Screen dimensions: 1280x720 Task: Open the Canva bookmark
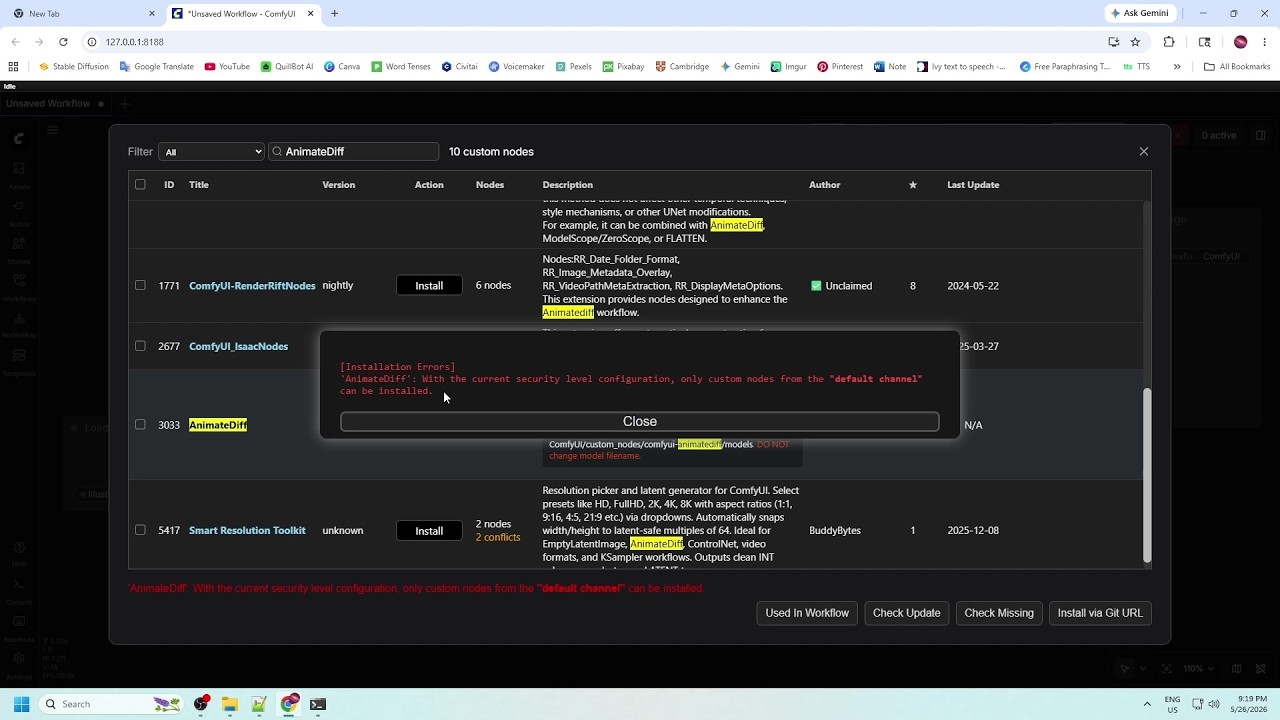tap(342, 67)
